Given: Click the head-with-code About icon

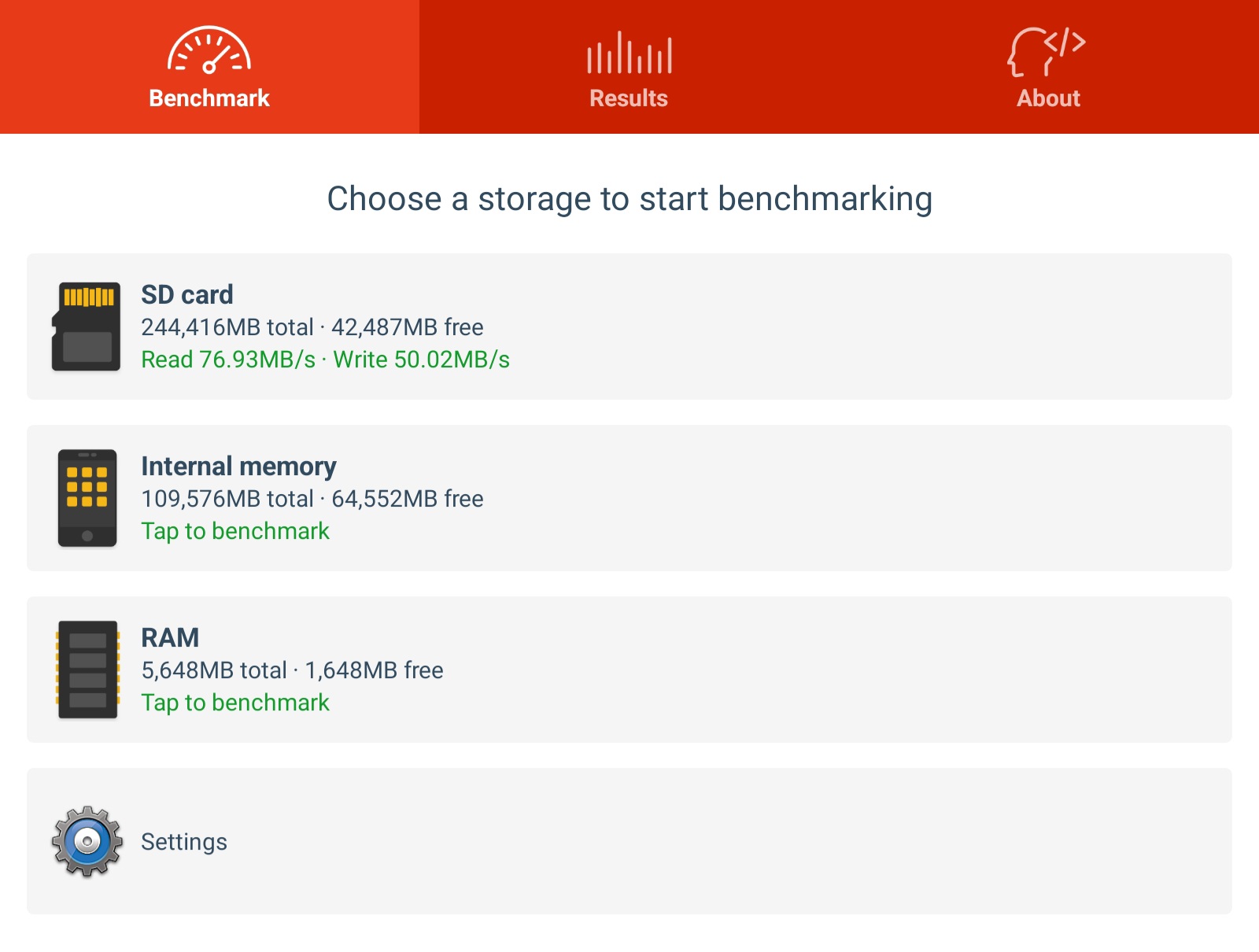Looking at the screenshot, I should (1047, 52).
